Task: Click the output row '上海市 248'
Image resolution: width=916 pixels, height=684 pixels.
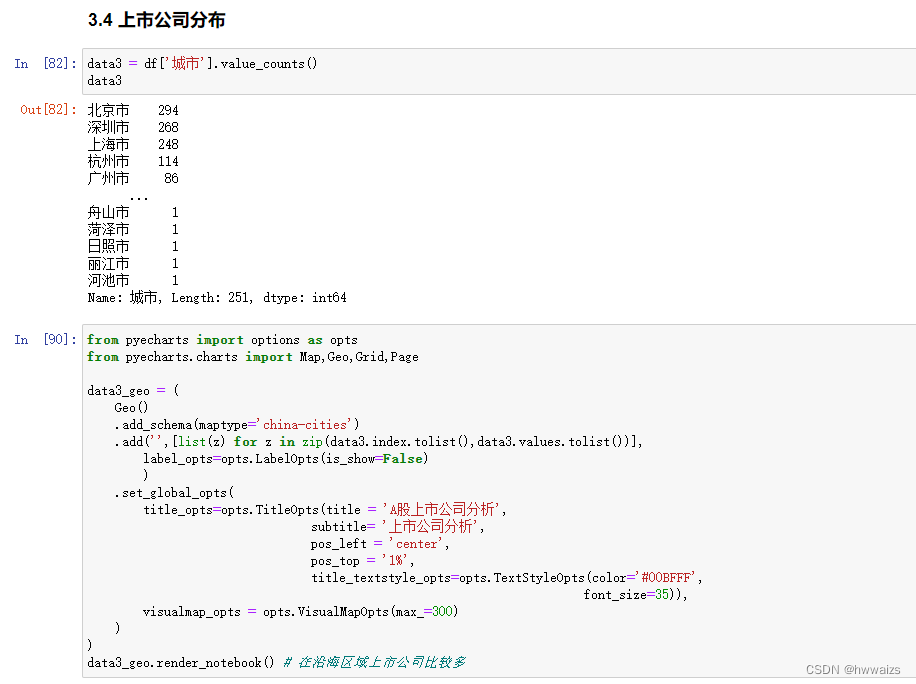Action: pyautogui.click(x=133, y=144)
